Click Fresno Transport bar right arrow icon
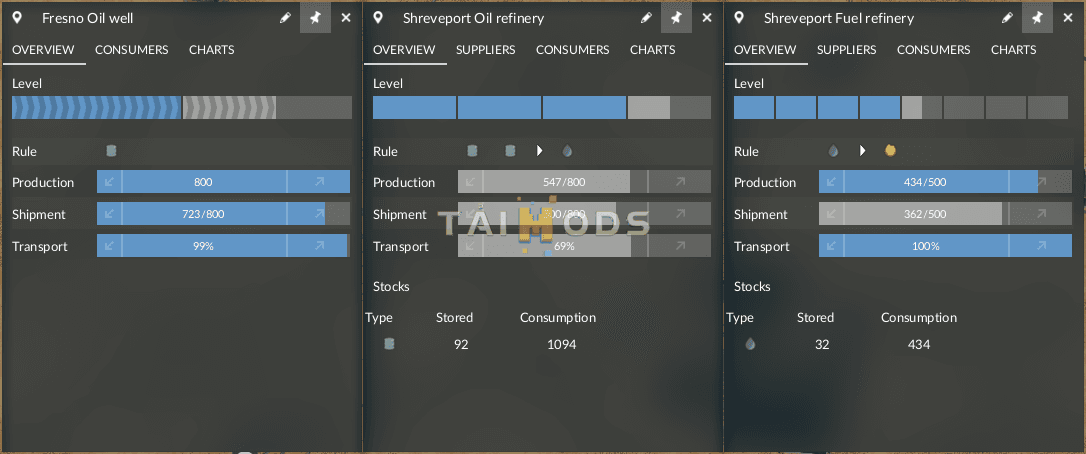Image resolution: width=1086 pixels, height=454 pixels. 319,246
